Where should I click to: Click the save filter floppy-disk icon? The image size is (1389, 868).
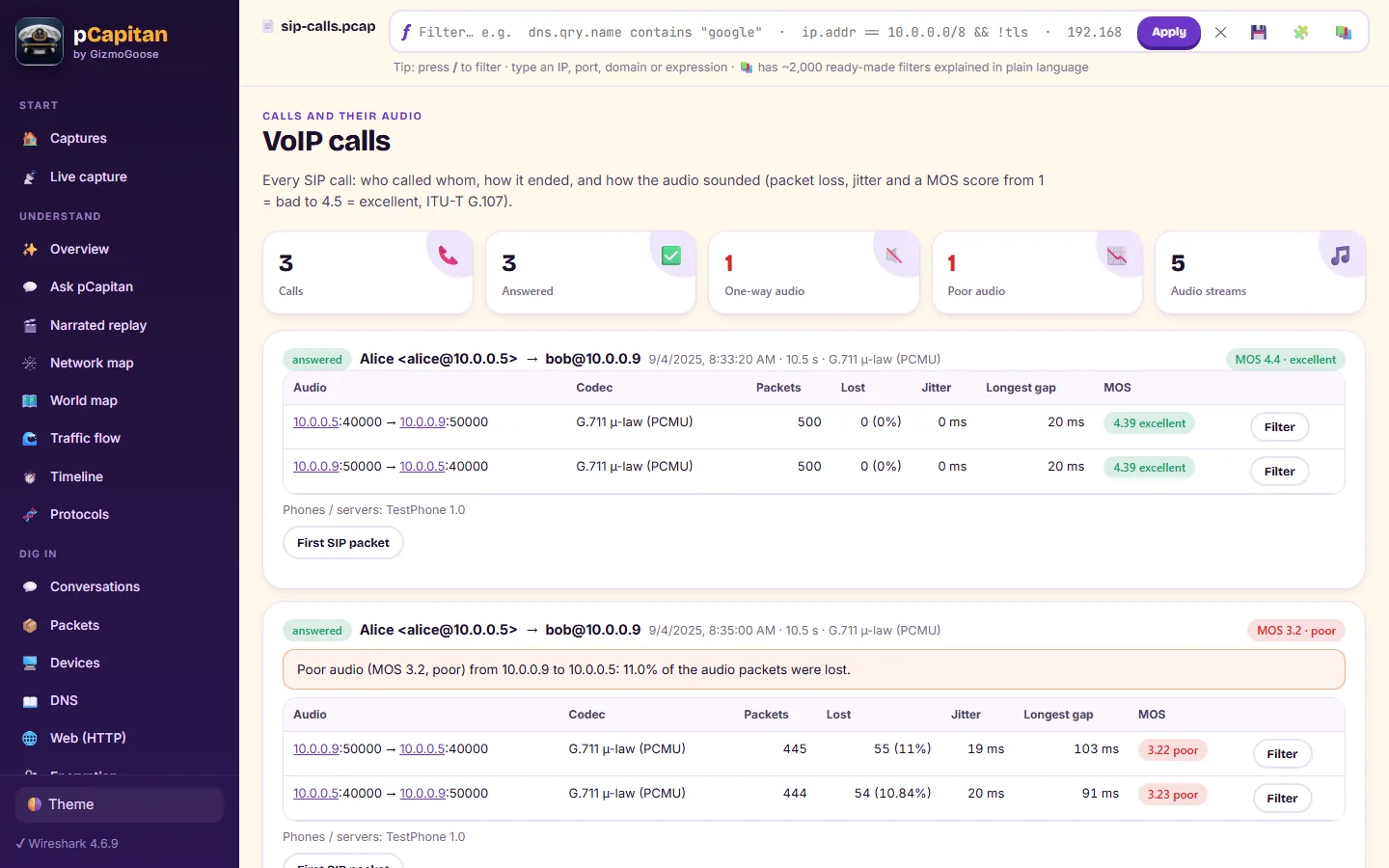pos(1259,32)
